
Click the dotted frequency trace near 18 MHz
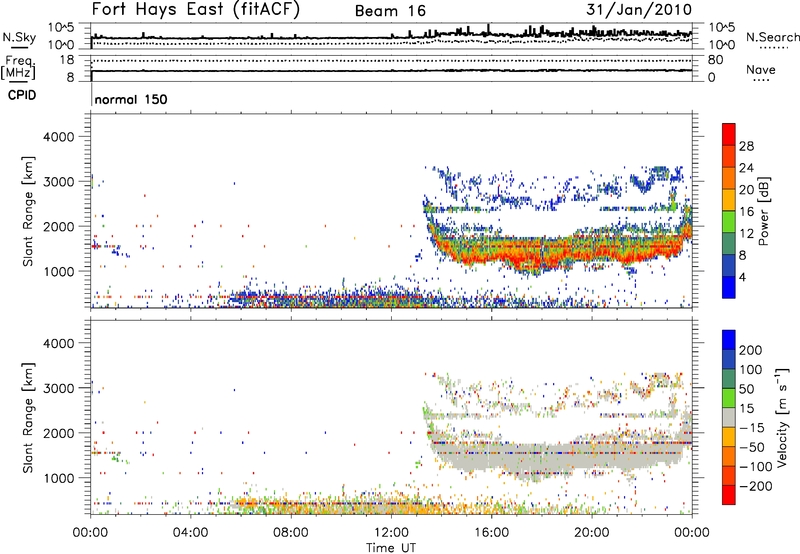point(391,61)
